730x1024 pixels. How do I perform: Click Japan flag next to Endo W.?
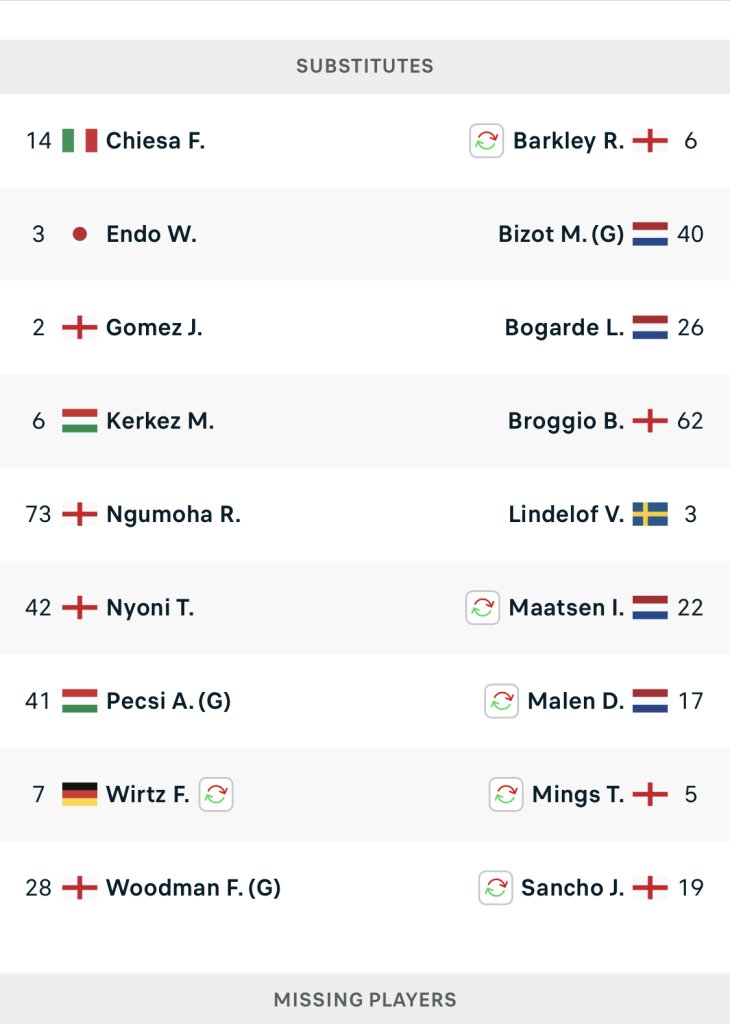coord(80,234)
